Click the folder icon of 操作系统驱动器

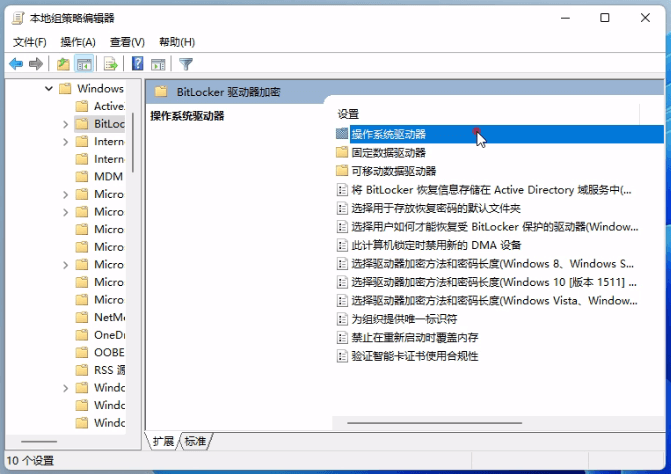342,134
